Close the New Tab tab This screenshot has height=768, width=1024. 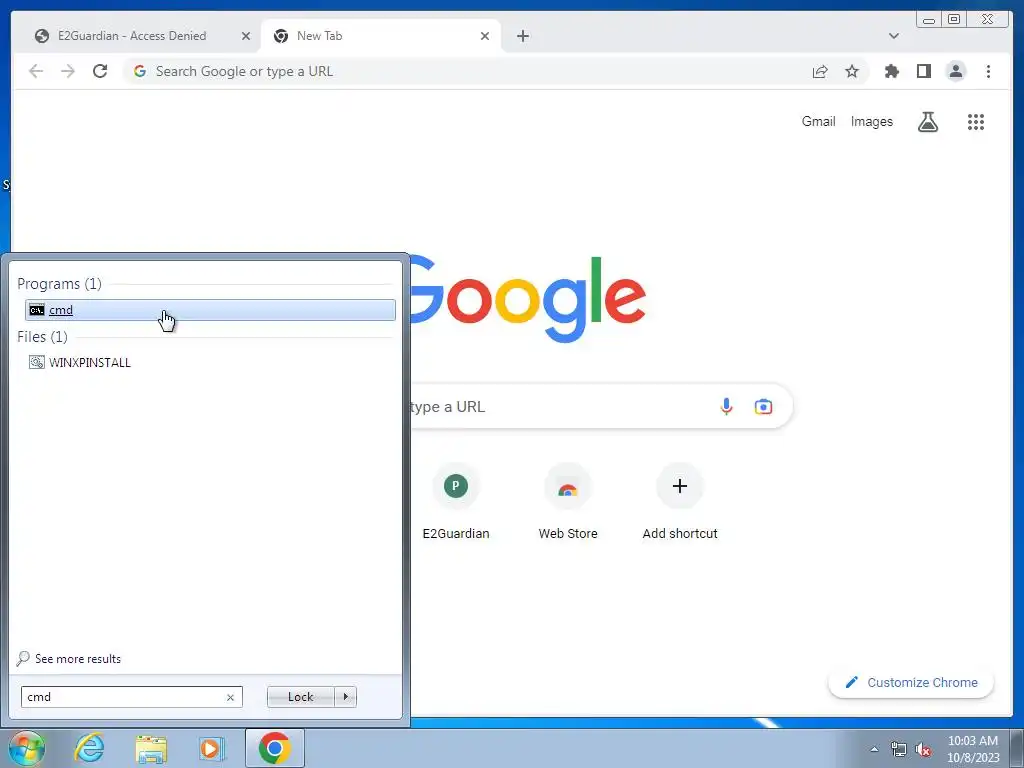pos(485,36)
